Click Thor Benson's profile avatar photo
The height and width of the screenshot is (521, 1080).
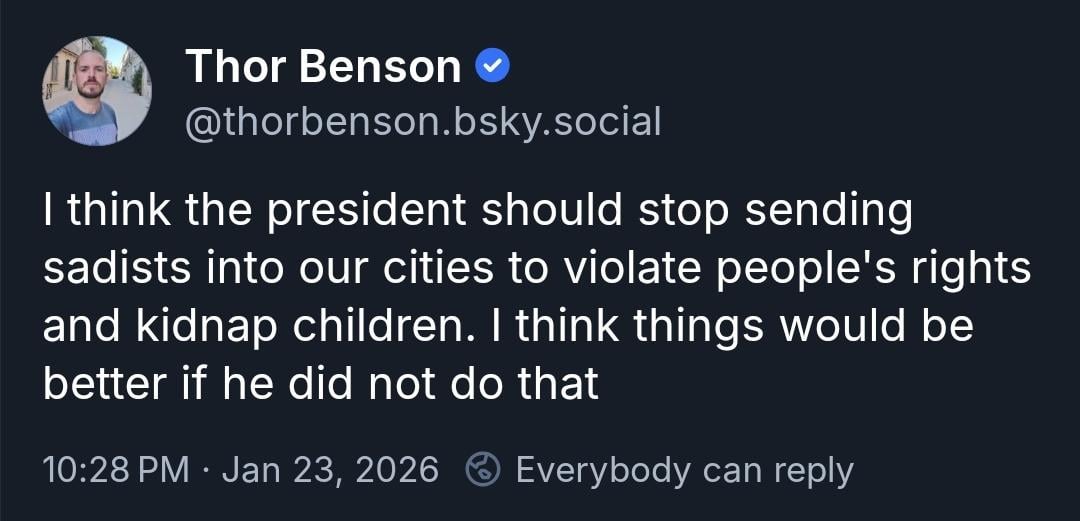(97, 91)
